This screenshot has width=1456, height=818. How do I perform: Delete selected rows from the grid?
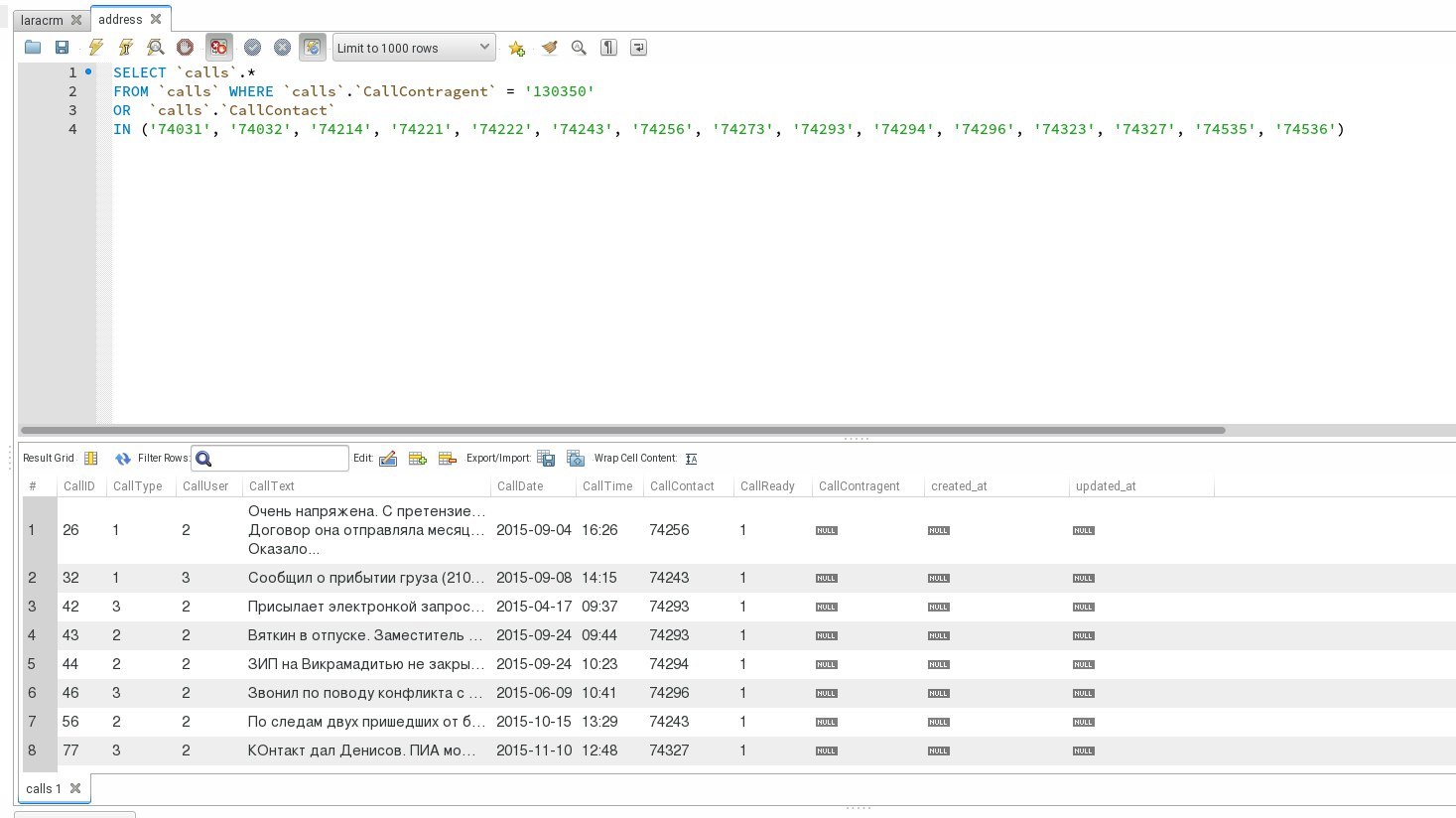coord(448,458)
